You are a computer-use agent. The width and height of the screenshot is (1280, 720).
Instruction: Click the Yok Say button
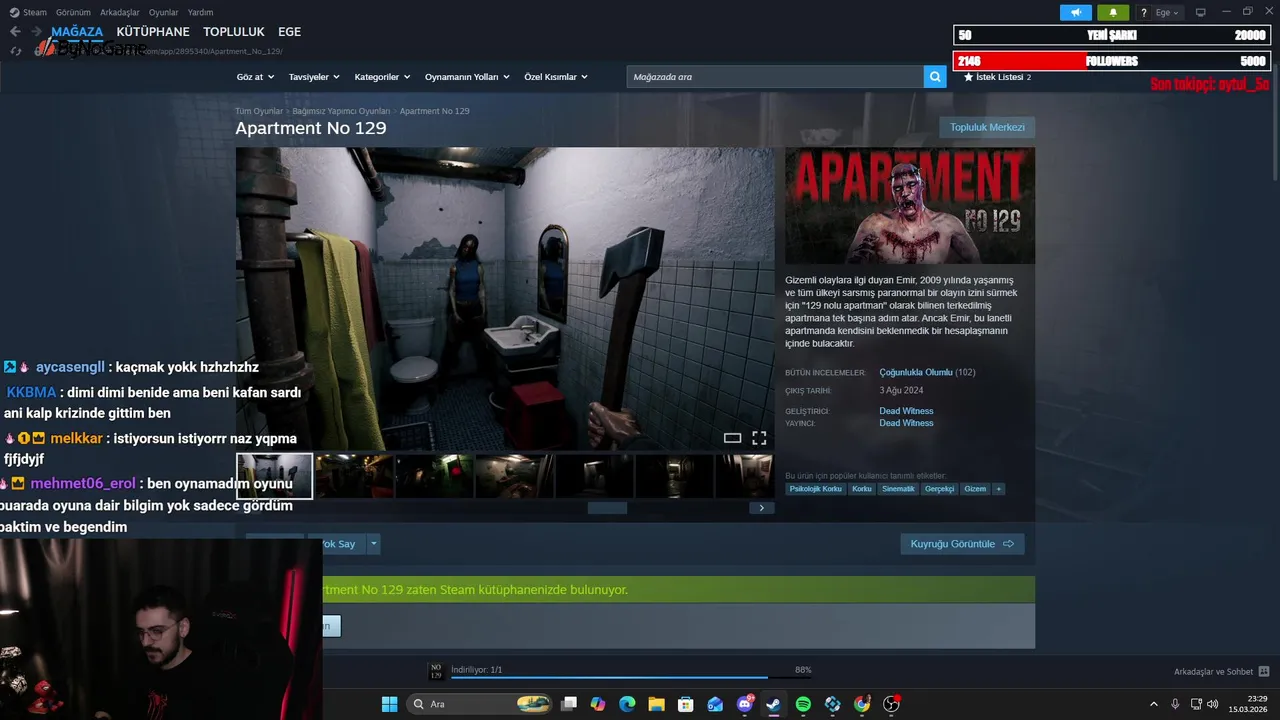pos(338,544)
